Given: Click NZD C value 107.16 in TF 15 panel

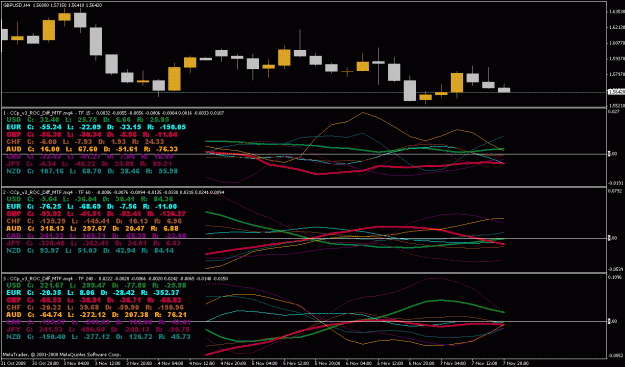Looking at the screenshot, I should (x=52, y=171).
